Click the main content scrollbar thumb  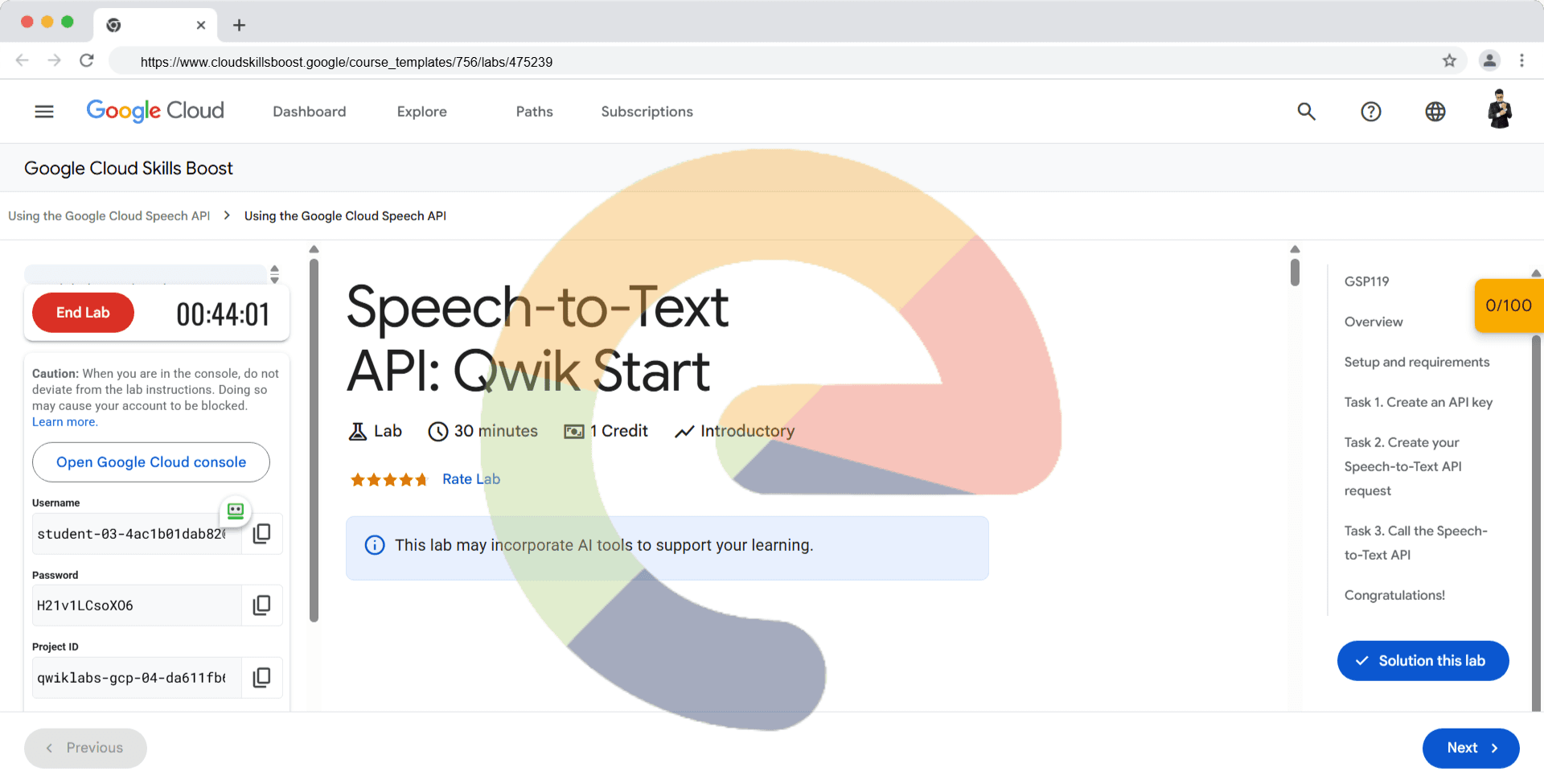pyautogui.click(x=1295, y=272)
